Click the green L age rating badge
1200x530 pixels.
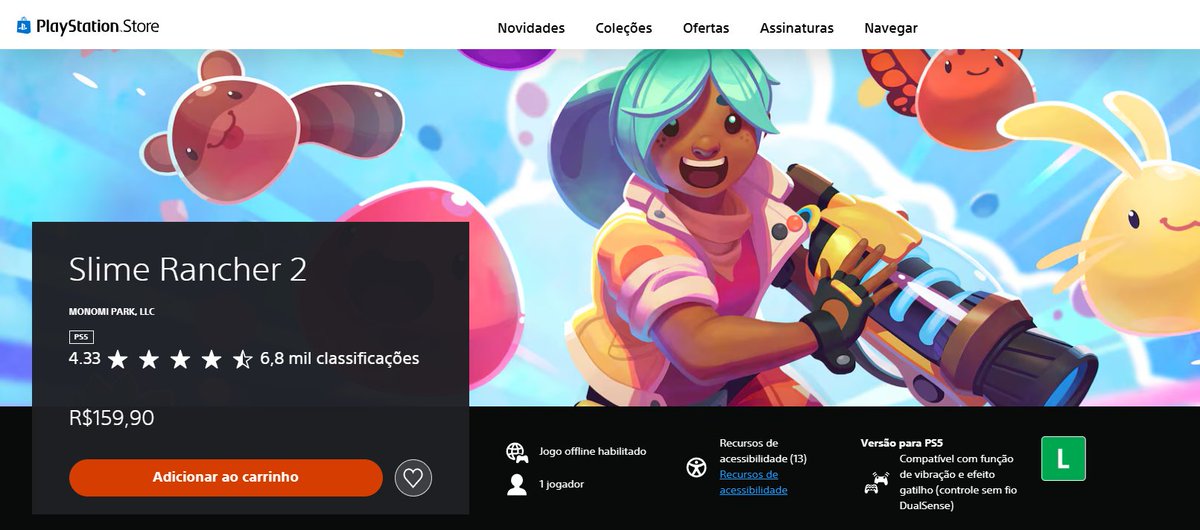click(x=1063, y=459)
